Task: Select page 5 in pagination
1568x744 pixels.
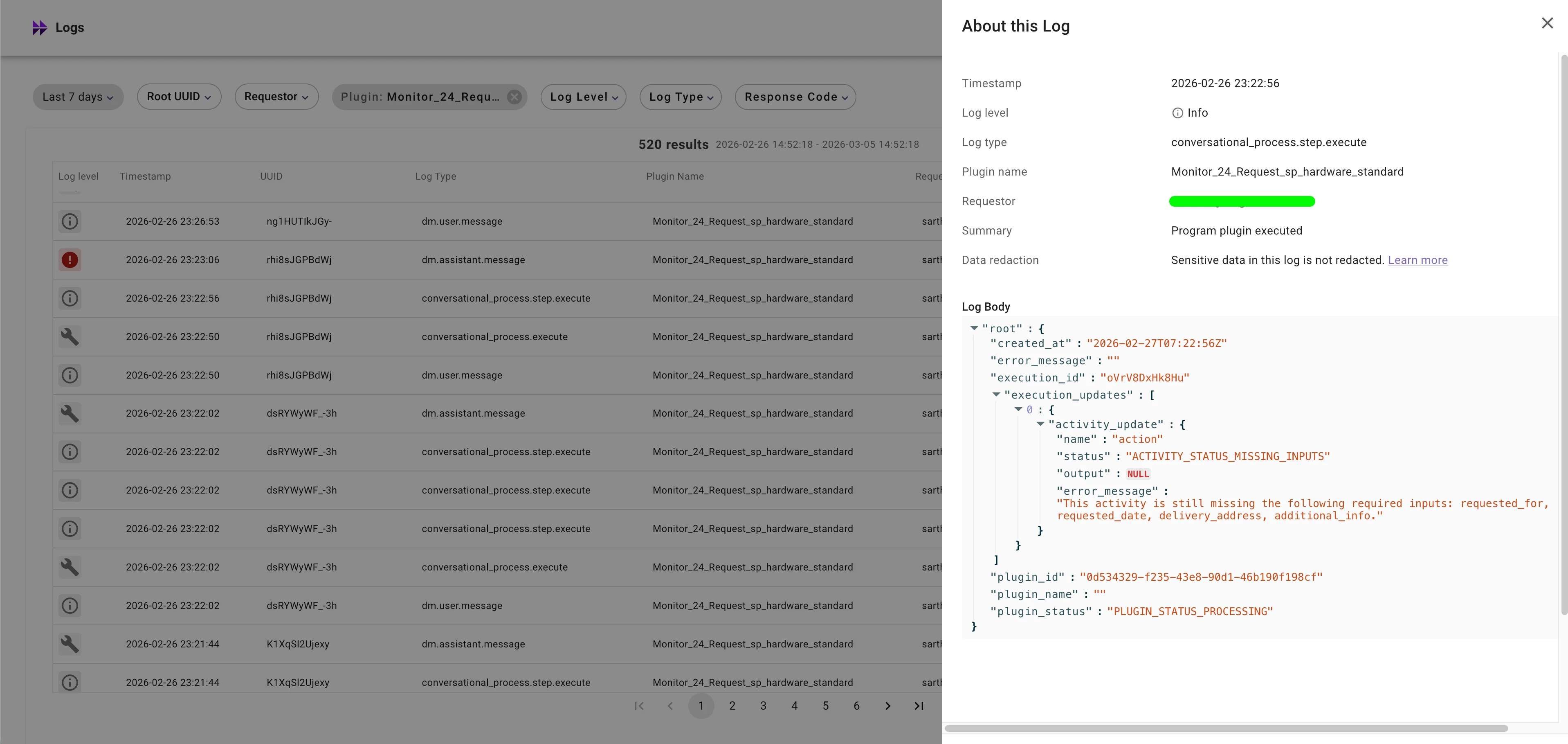Action: (x=825, y=706)
